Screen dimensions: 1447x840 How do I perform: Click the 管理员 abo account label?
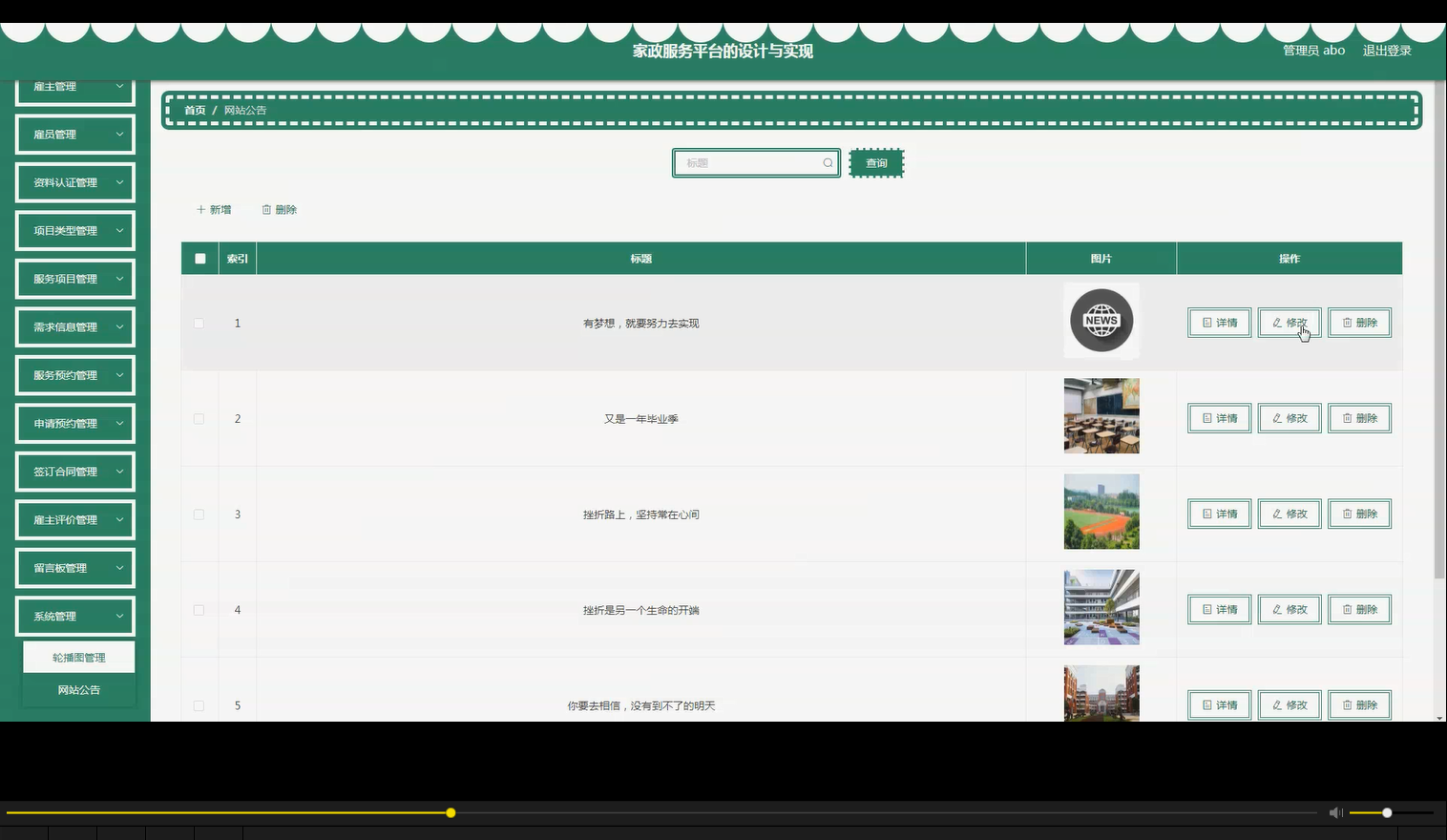click(x=1313, y=51)
